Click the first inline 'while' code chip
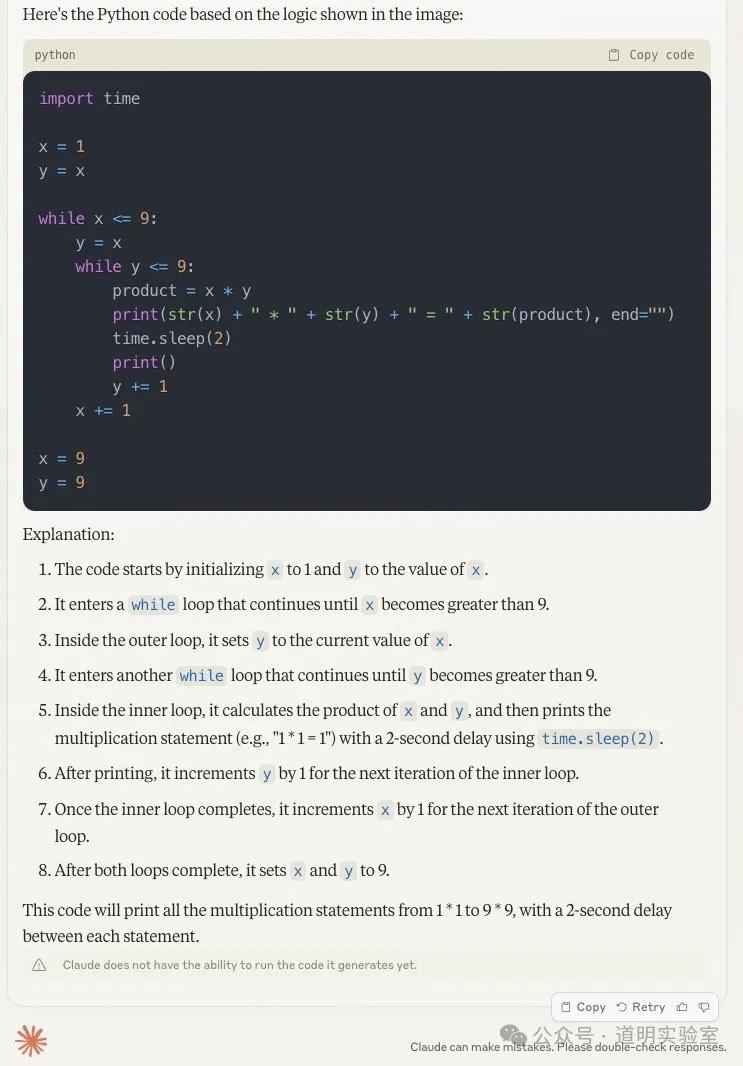This screenshot has width=743, height=1066. tap(153, 605)
